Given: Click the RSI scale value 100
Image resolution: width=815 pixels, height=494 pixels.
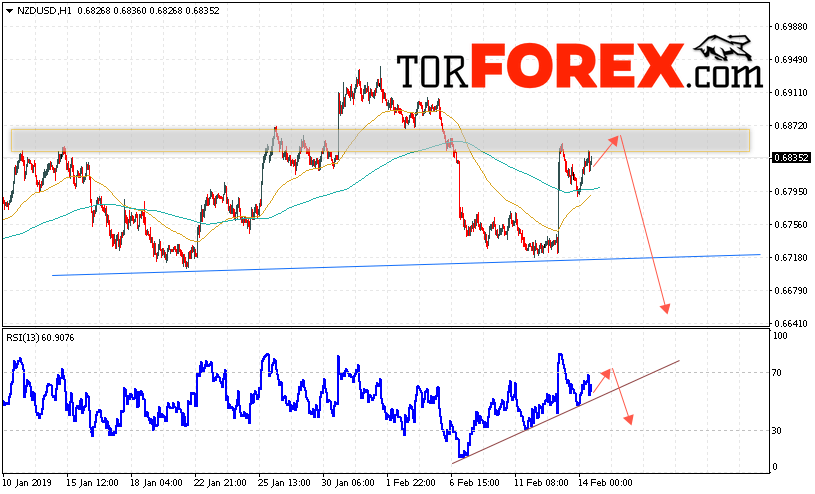Looking at the screenshot, I should (780, 336).
